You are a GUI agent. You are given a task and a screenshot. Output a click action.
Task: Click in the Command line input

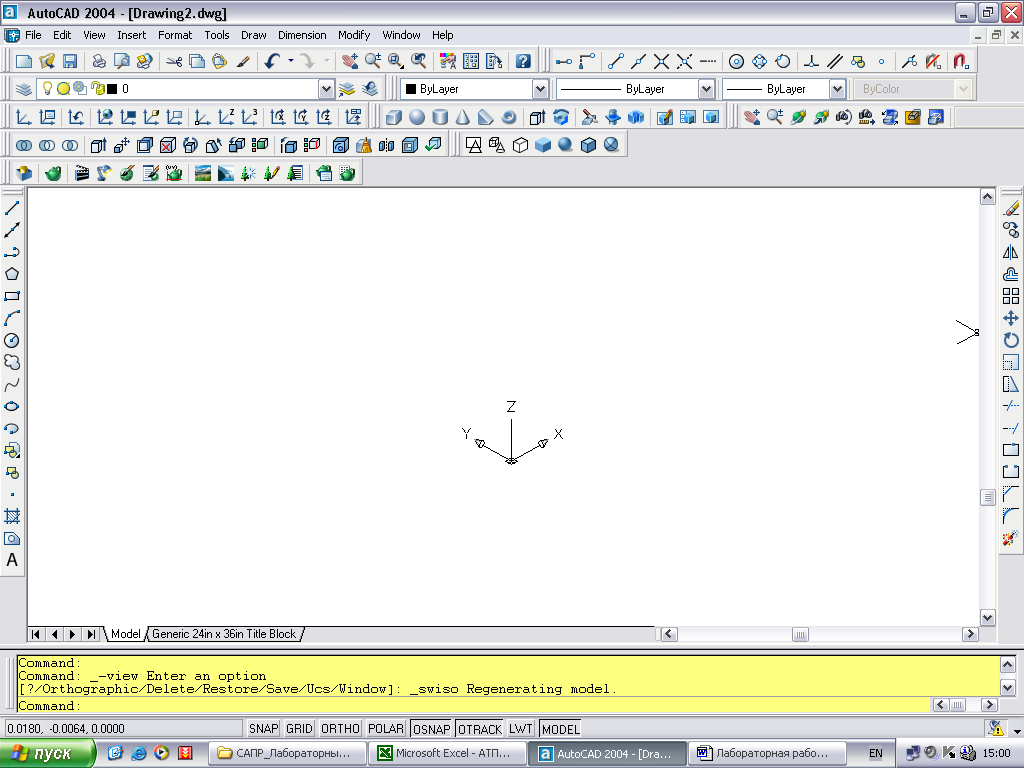pos(473,705)
